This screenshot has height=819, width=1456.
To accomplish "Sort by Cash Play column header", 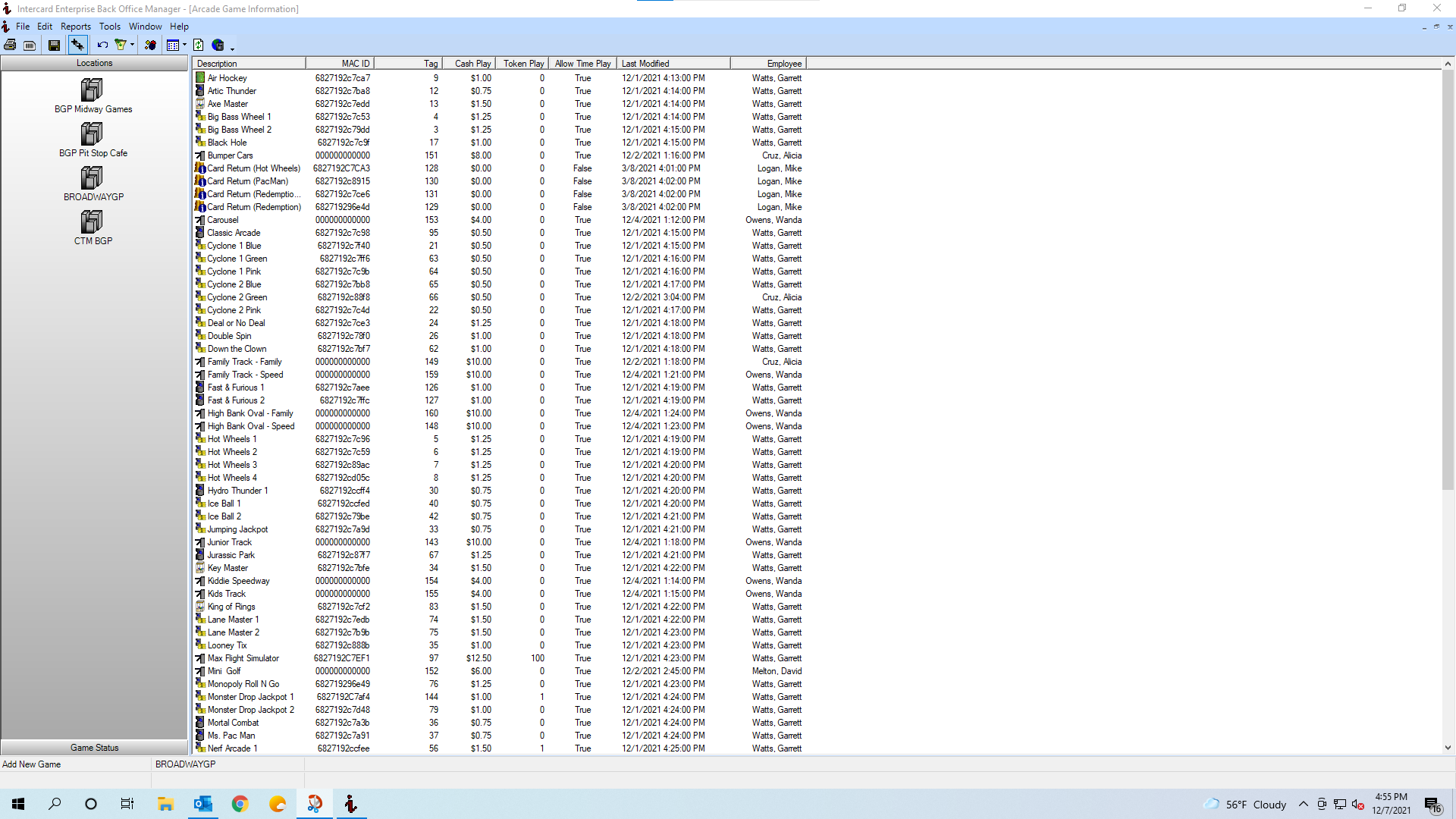I will 472,64.
